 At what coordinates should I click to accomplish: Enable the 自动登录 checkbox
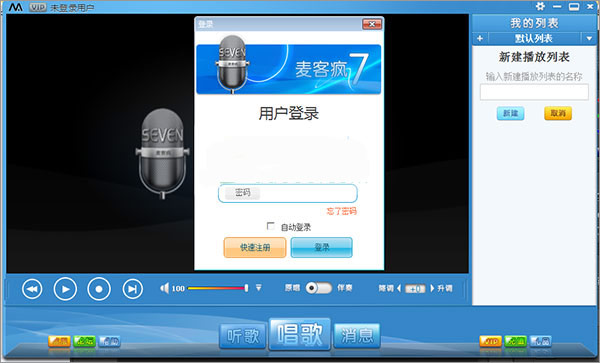click(271, 226)
